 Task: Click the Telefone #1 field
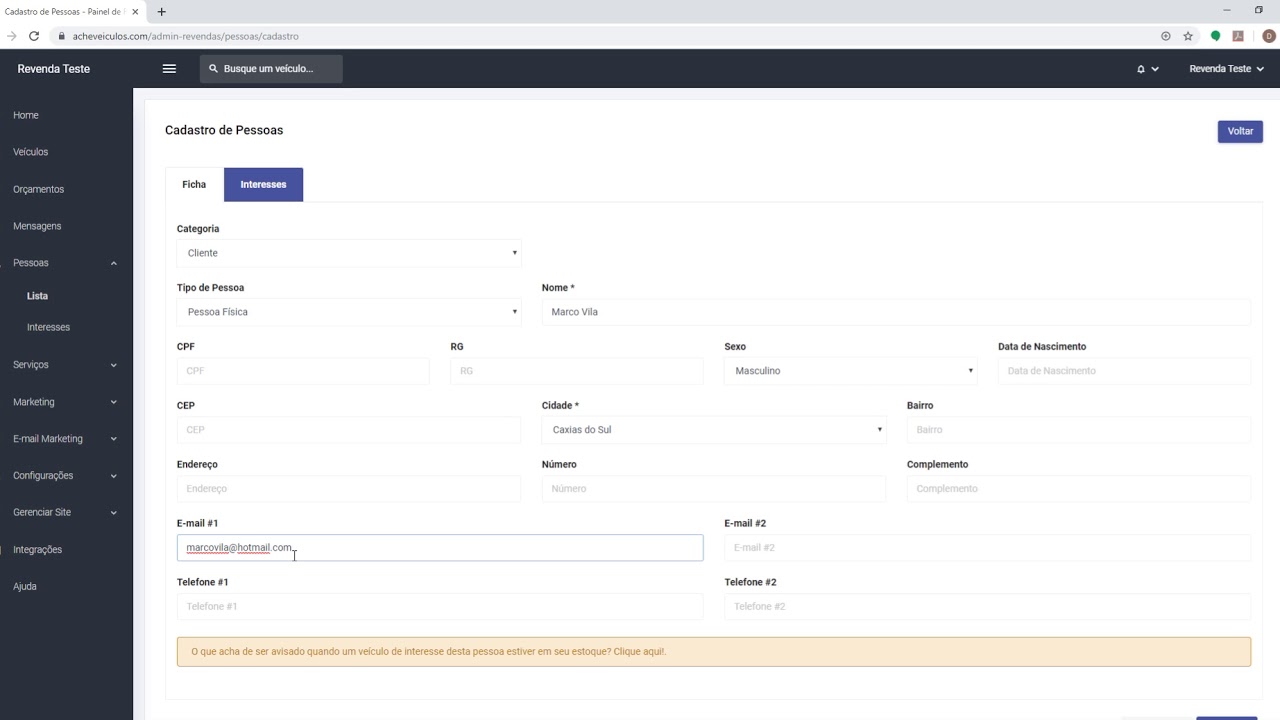click(x=440, y=607)
